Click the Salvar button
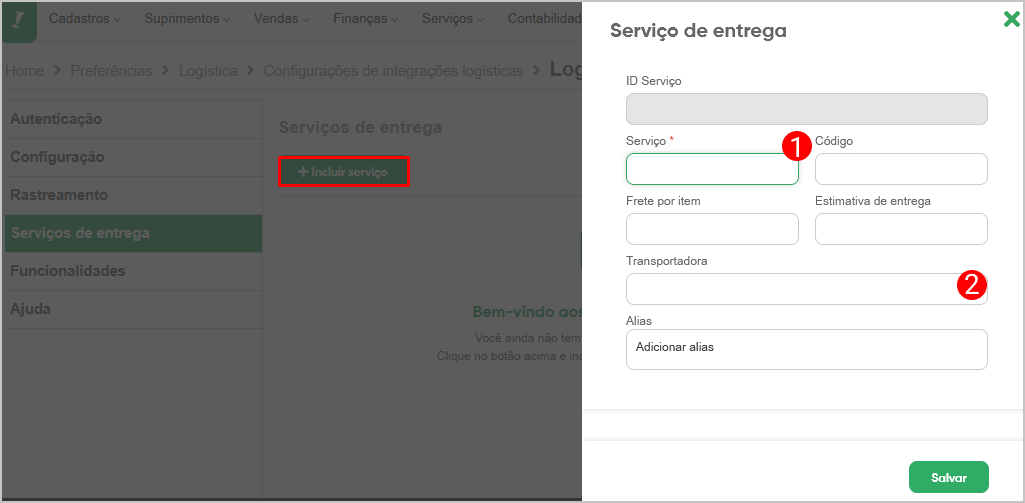Screen dimensions: 1025x503 (949, 477)
